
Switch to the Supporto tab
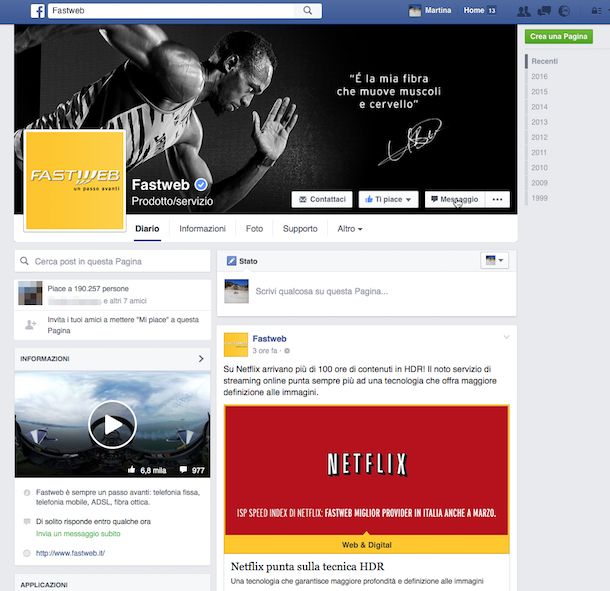[300, 229]
